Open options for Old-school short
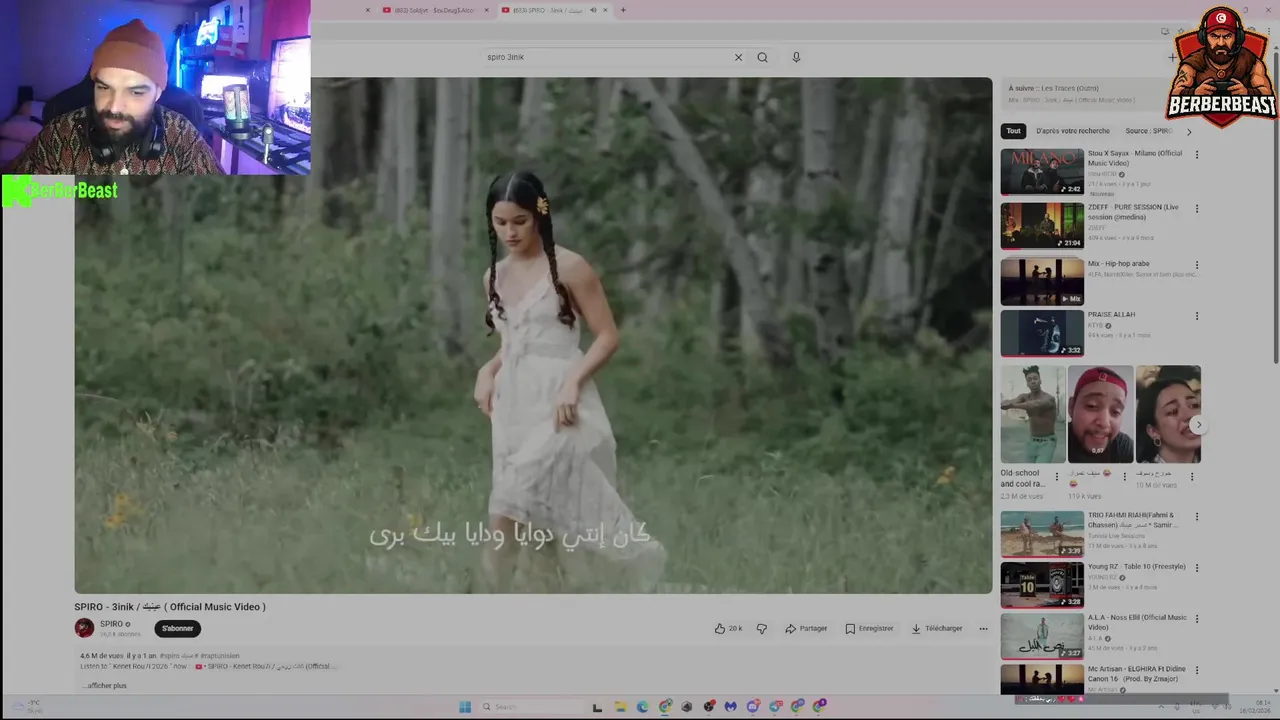 click(x=1057, y=477)
